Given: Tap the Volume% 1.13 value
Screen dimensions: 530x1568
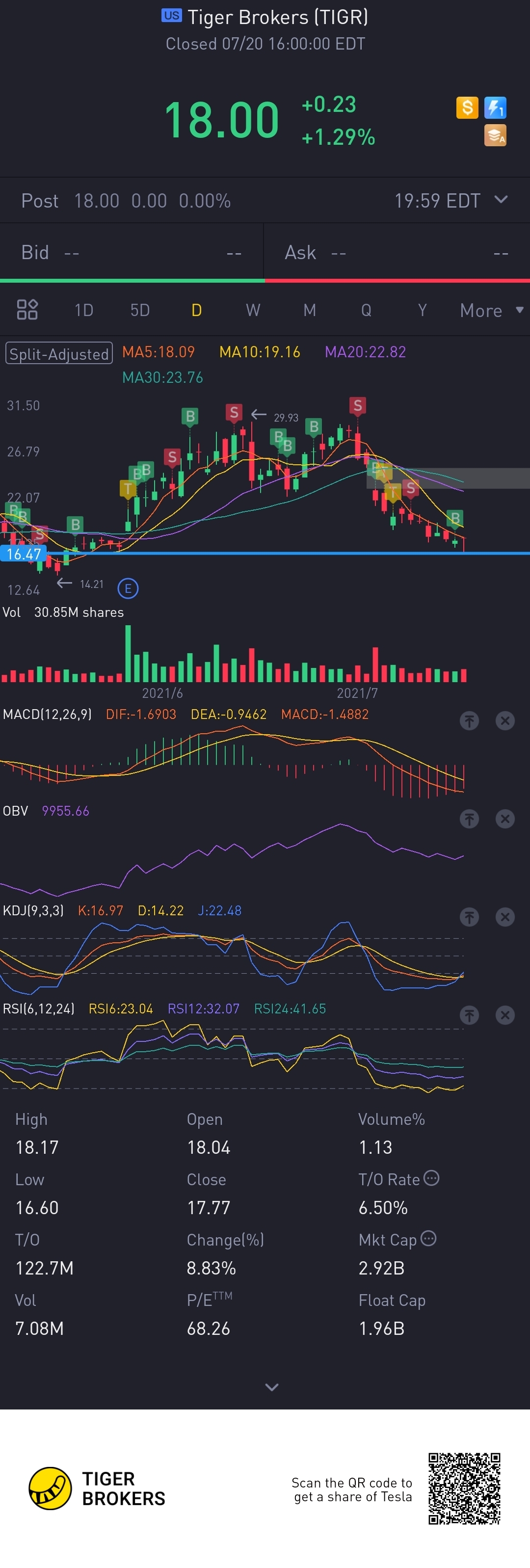Looking at the screenshot, I should pos(375,1147).
